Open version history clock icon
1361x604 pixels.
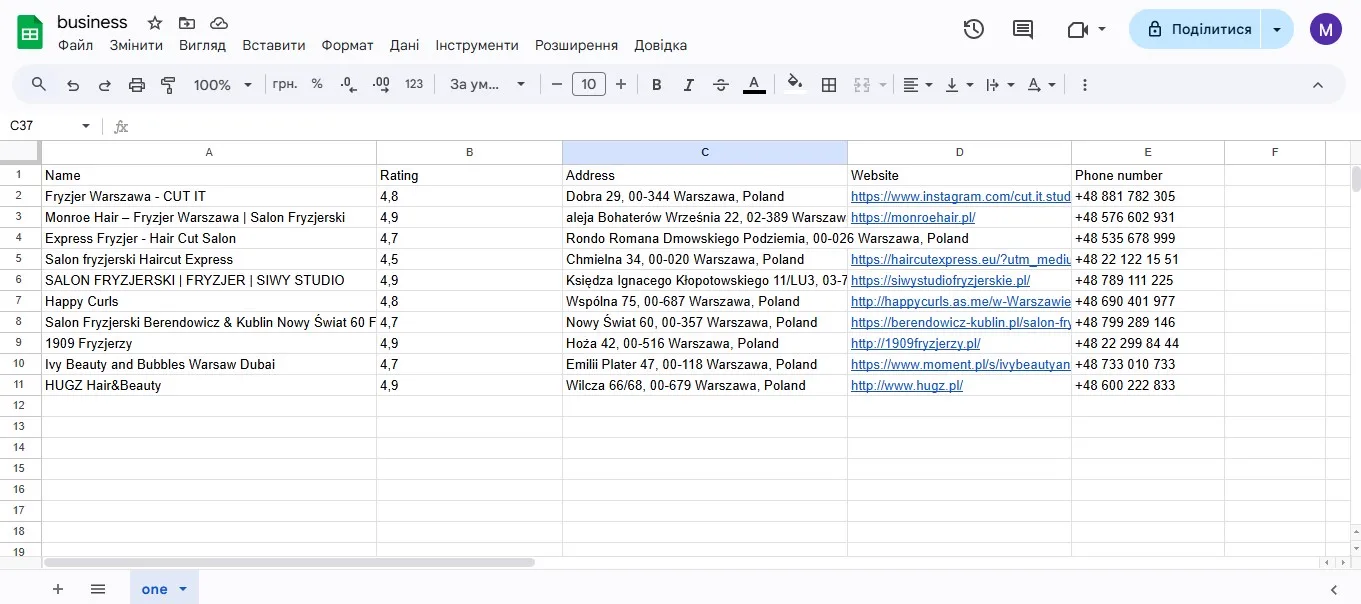point(974,29)
